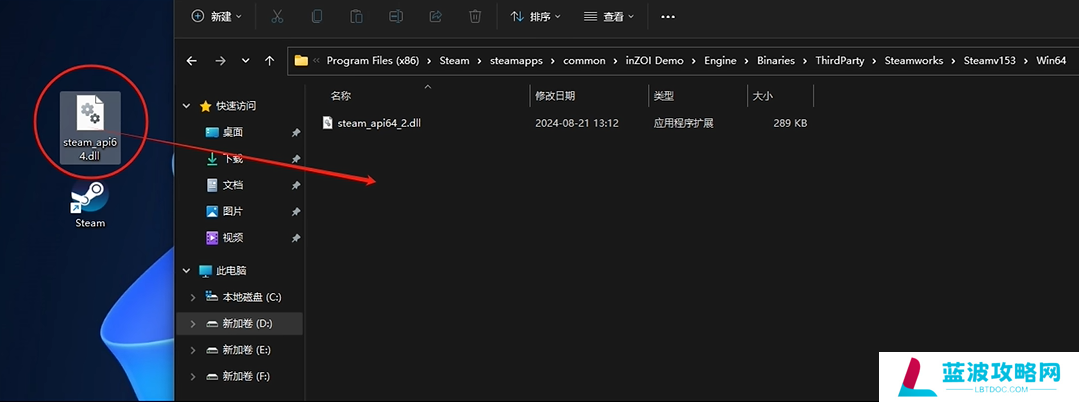Screen dimensions: 1079x402
Task: Go back with the left arrow
Action: [x=192, y=61]
